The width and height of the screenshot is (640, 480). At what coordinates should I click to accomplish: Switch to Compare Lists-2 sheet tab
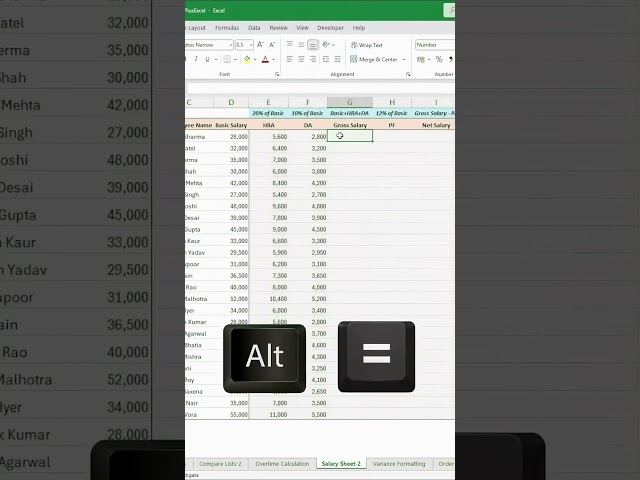click(x=220, y=464)
